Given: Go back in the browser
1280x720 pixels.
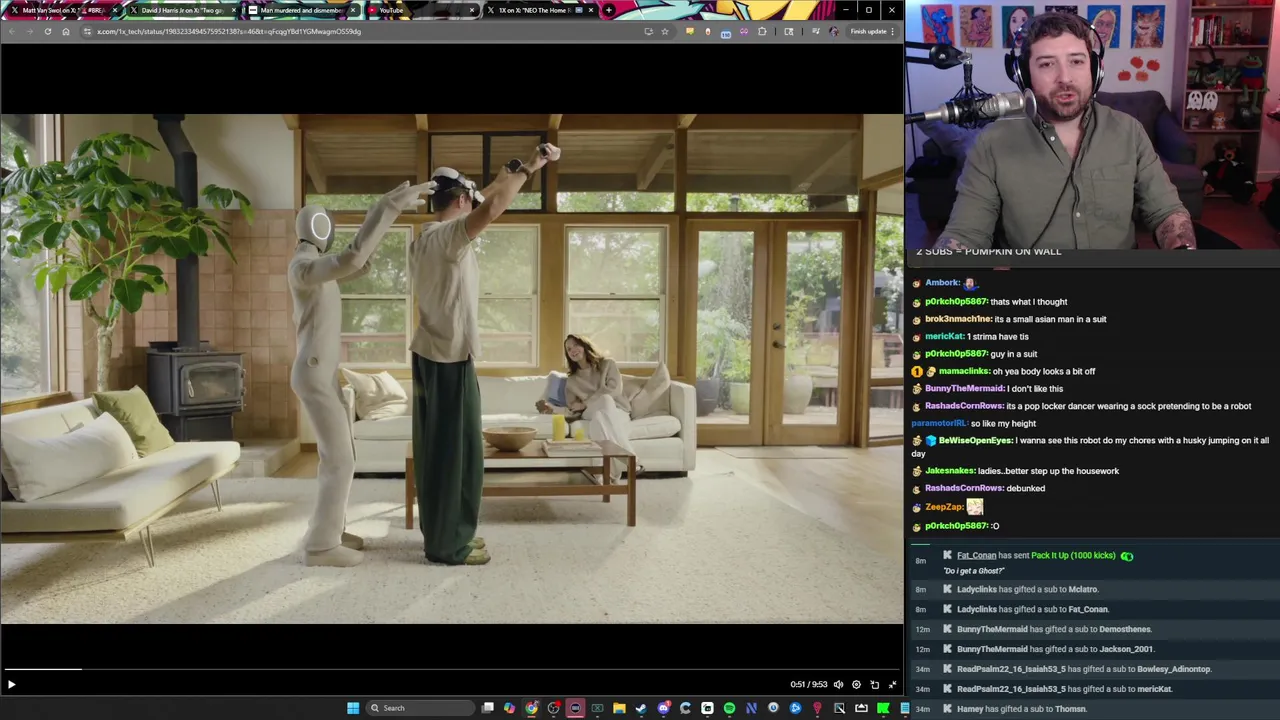Looking at the screenshot, I should pos(11,31).
